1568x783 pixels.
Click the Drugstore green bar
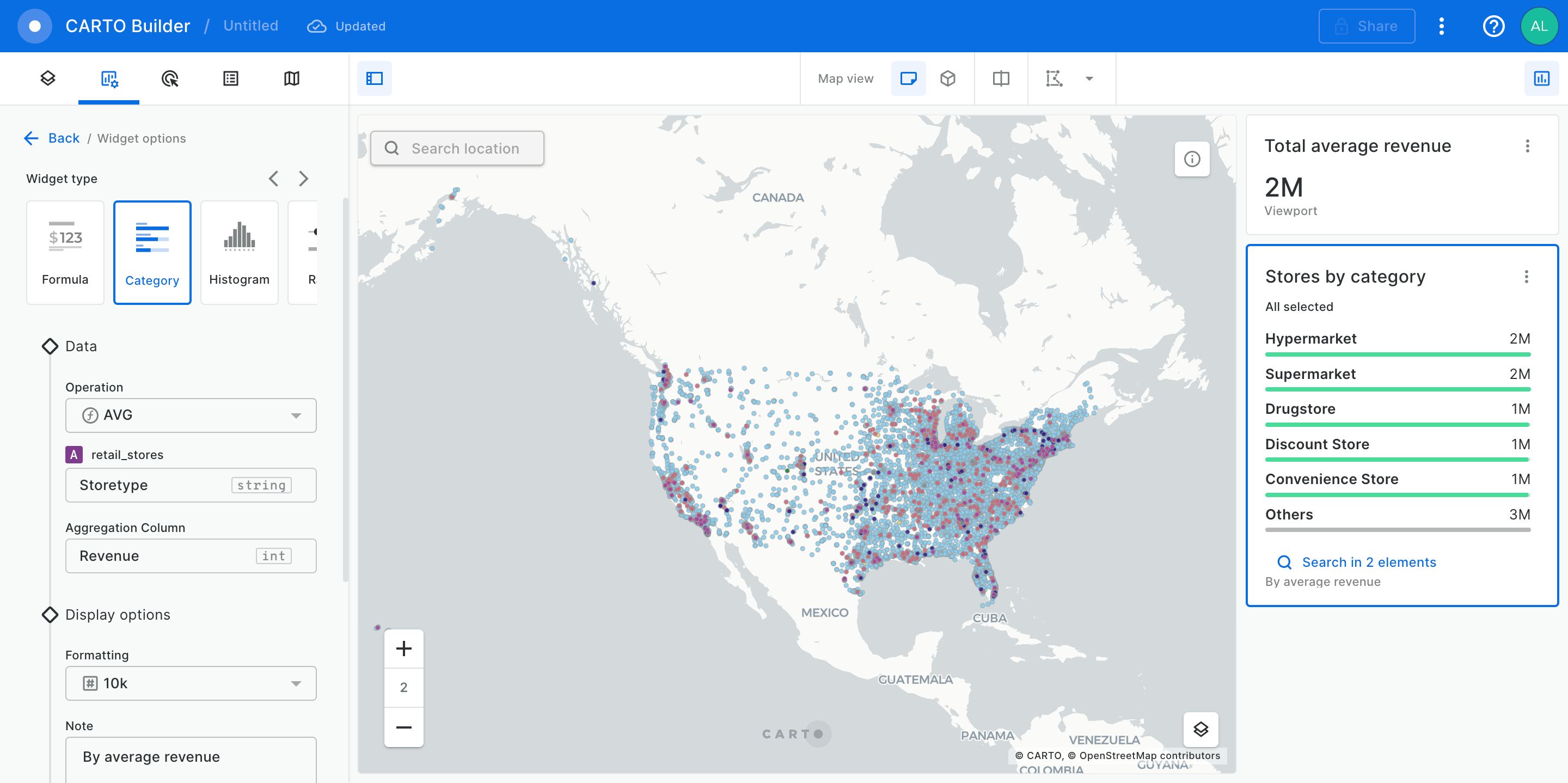pyautogui.click(x=1397, y=425)
